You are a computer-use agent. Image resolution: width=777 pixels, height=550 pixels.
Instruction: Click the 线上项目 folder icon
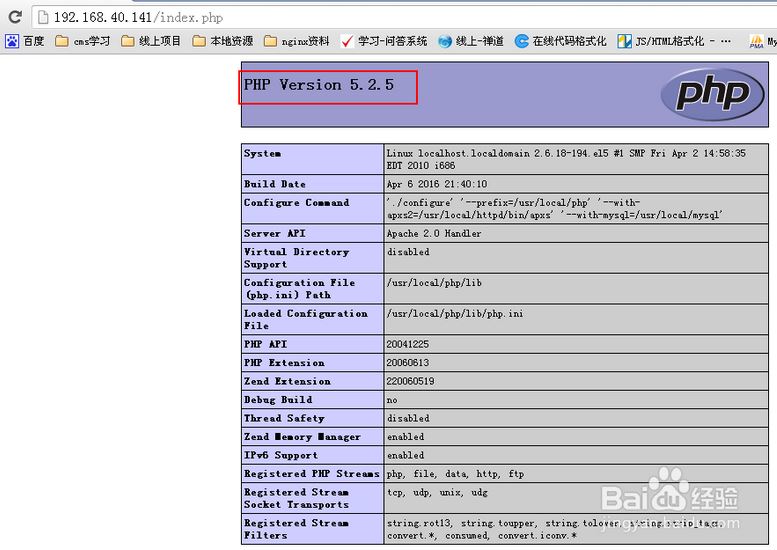click(x=127, y=41)
